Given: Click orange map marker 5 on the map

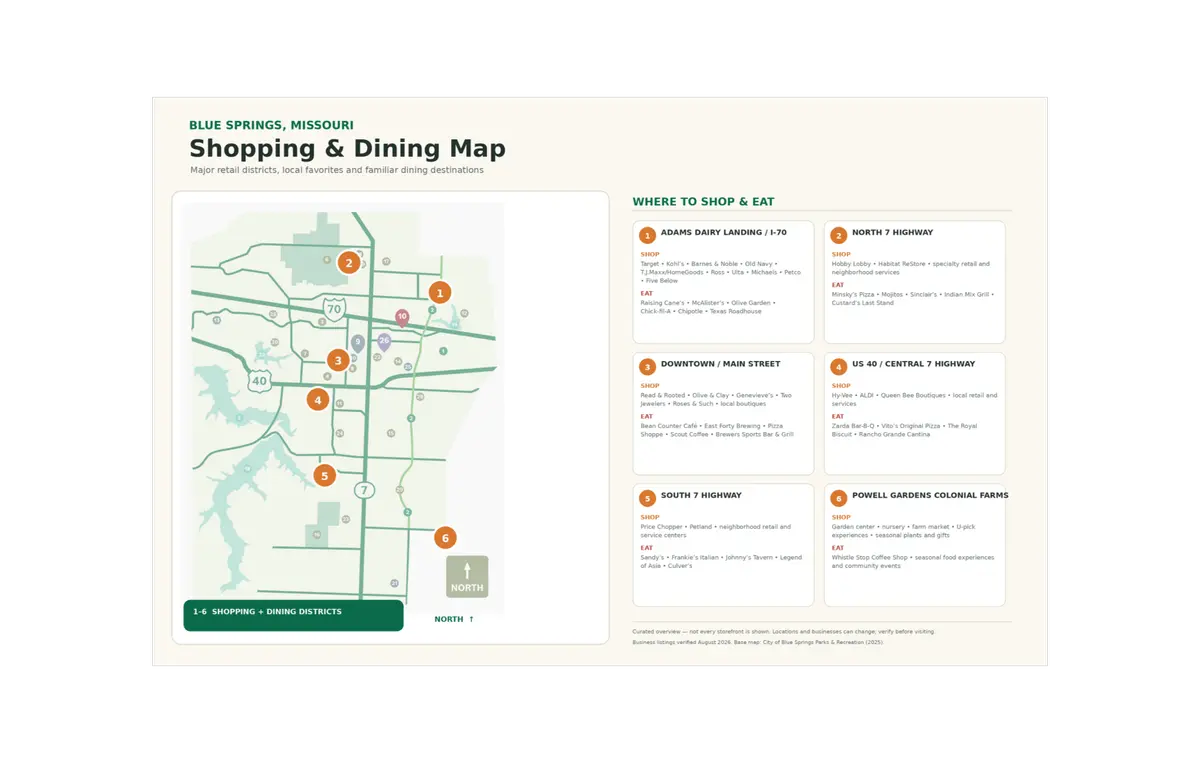Looking at the screenshot, I should [x=324, y=476].
